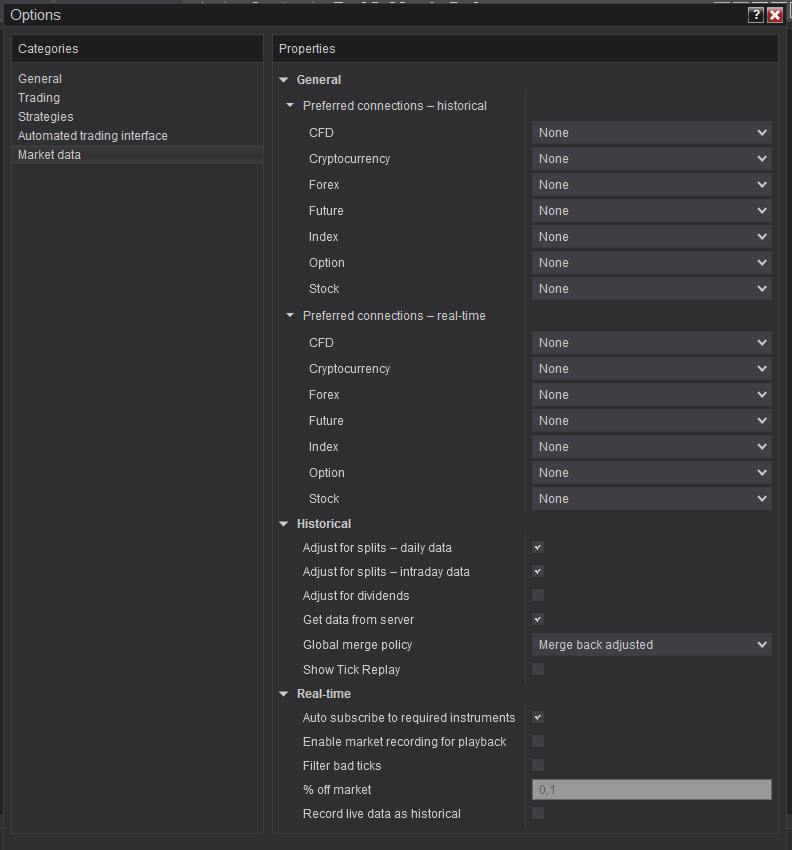Collapse the Historical section triangle

[x=284, y=524]
